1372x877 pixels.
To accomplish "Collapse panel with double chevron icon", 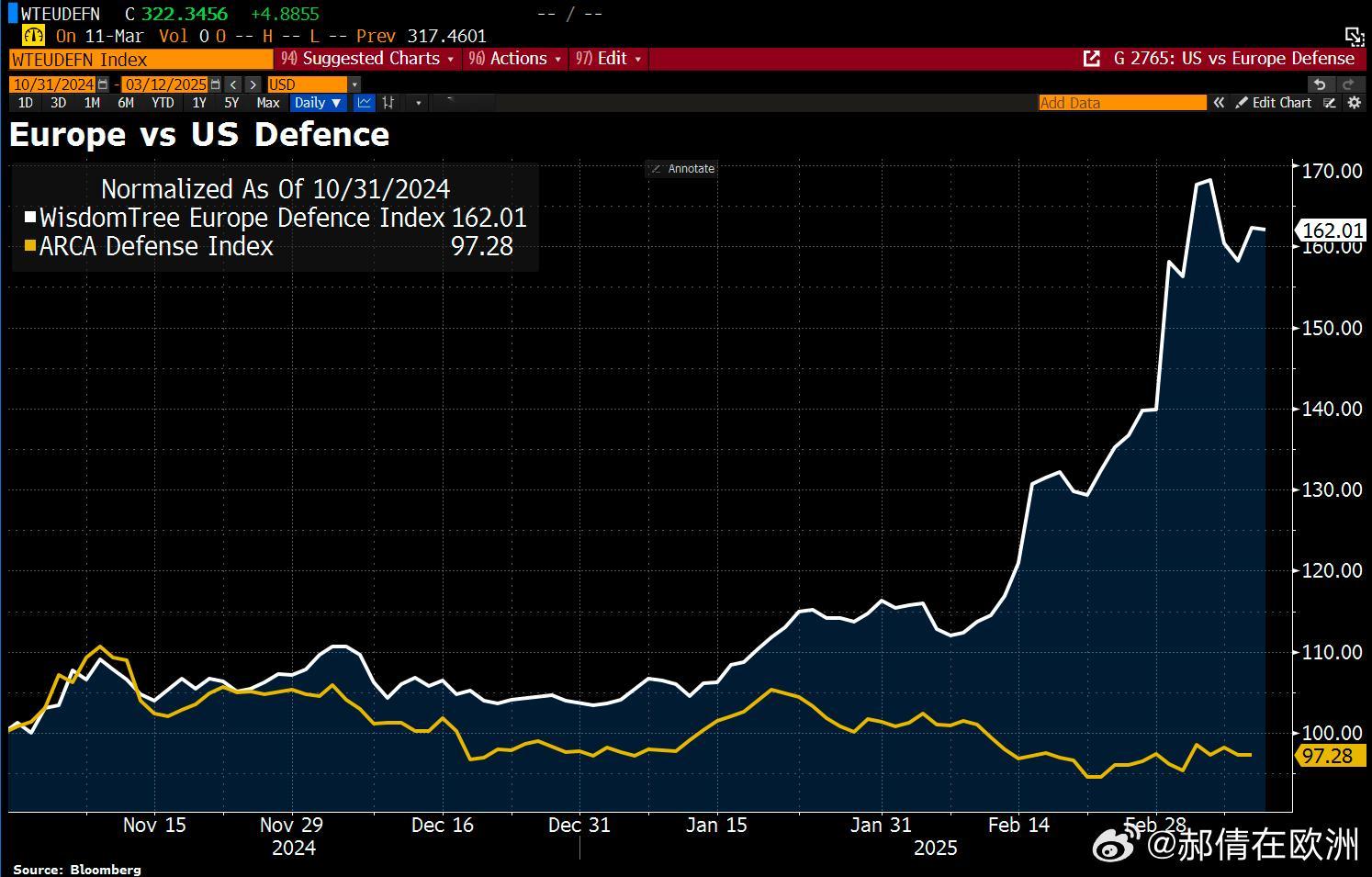I will click(x=1219, y=103).
